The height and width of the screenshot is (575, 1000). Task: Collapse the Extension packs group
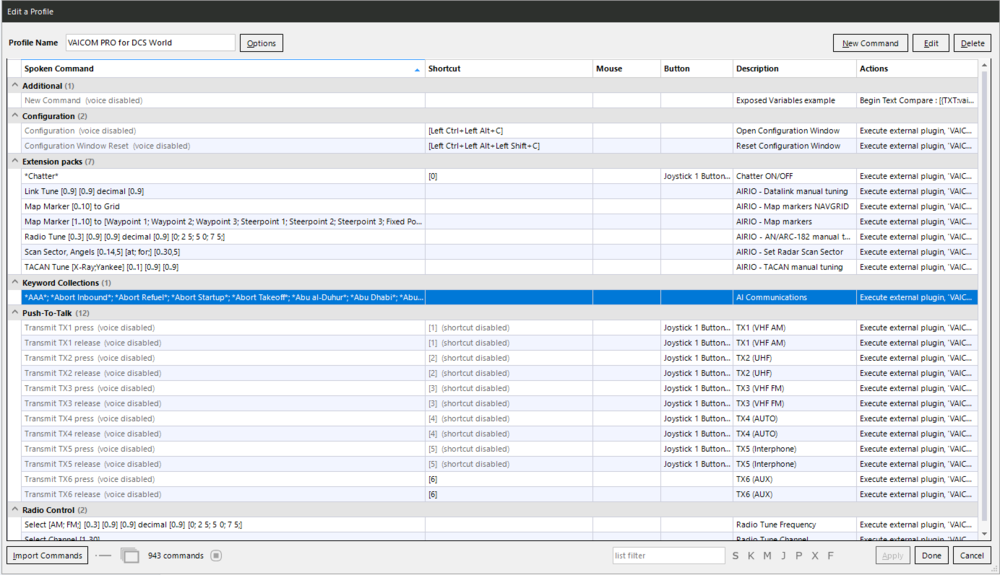coord(15,161)
